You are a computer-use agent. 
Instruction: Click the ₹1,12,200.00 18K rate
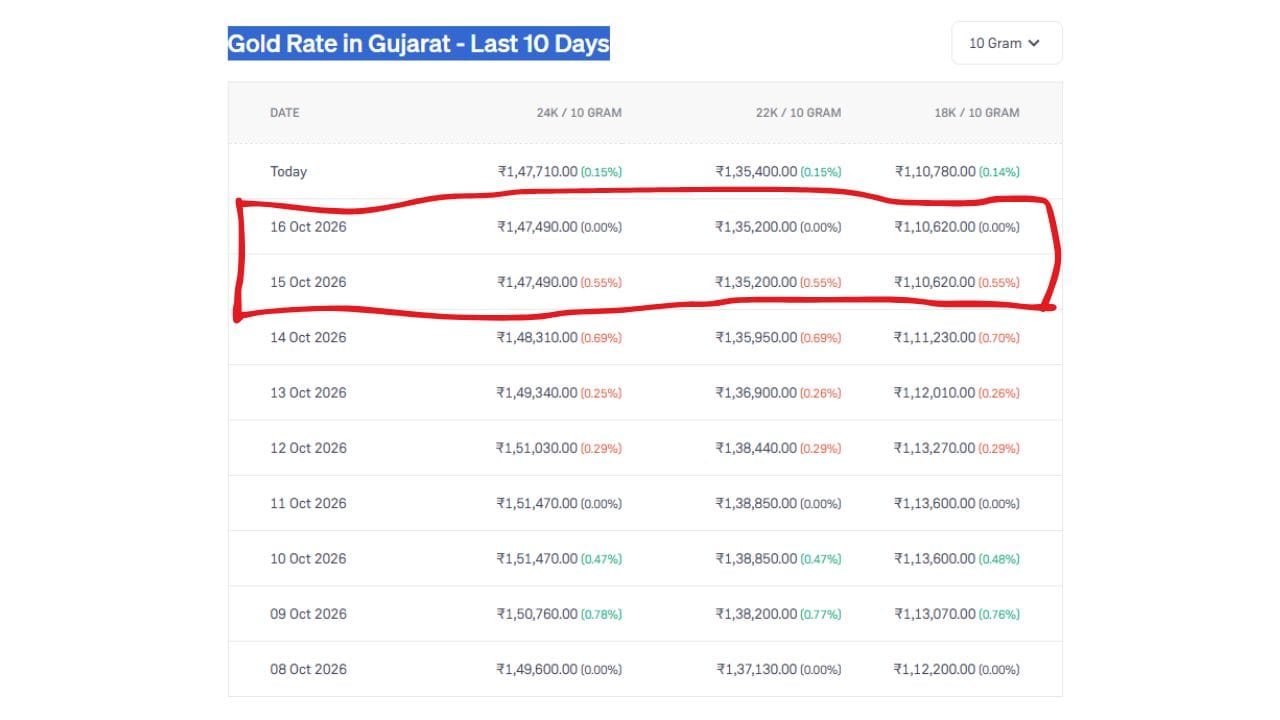pos(935,670)
